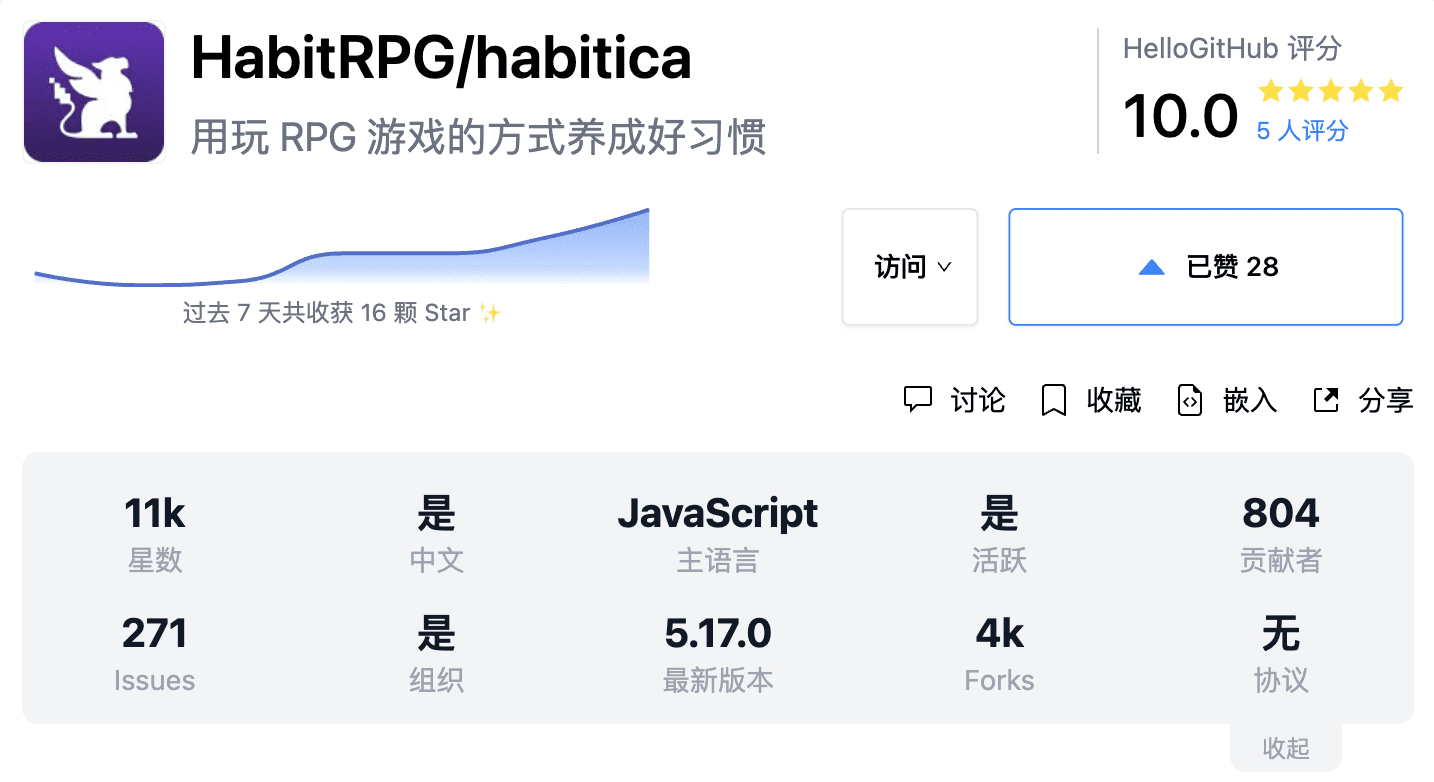
Task: Click the star history trend chart
Action: (x=340, y=250)
